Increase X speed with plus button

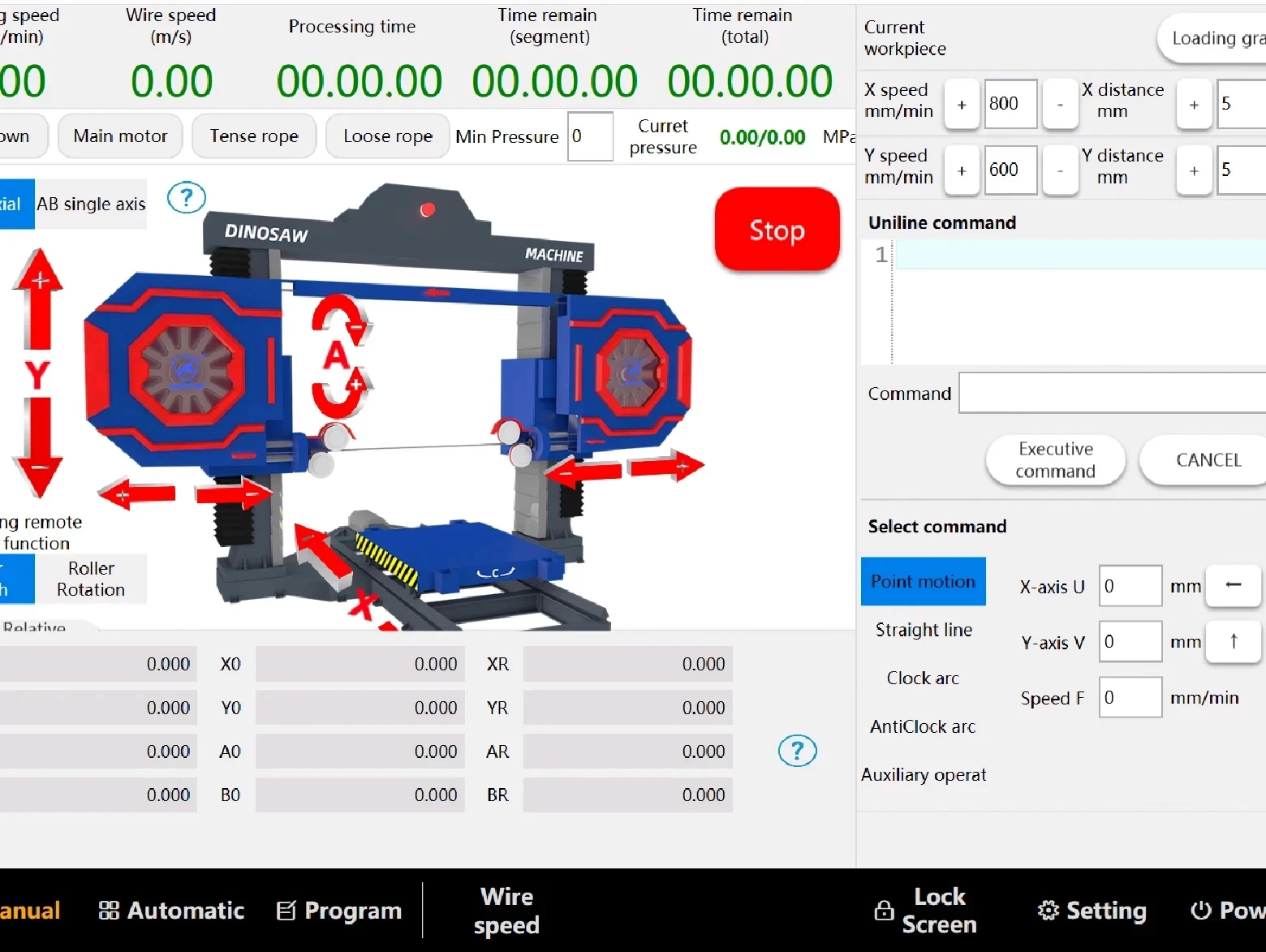pyautogui.click(x=962, y=105)
